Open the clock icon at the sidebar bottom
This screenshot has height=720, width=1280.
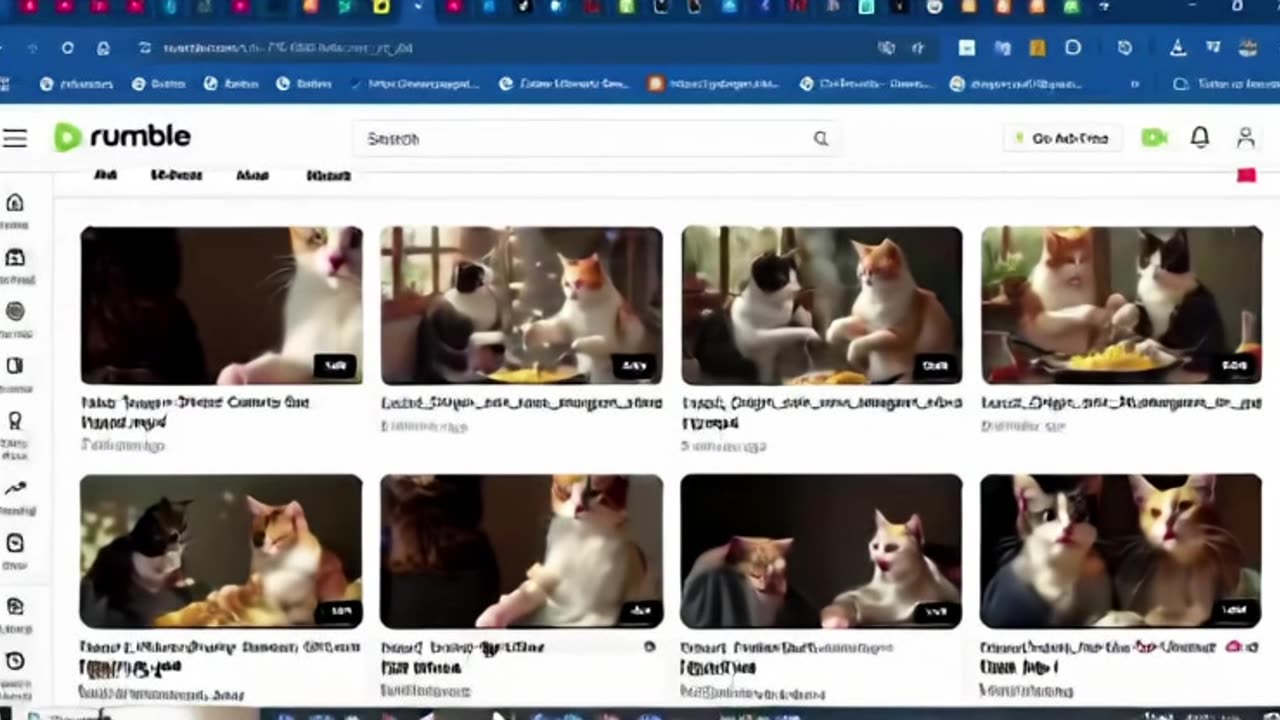tap(15, 661)
